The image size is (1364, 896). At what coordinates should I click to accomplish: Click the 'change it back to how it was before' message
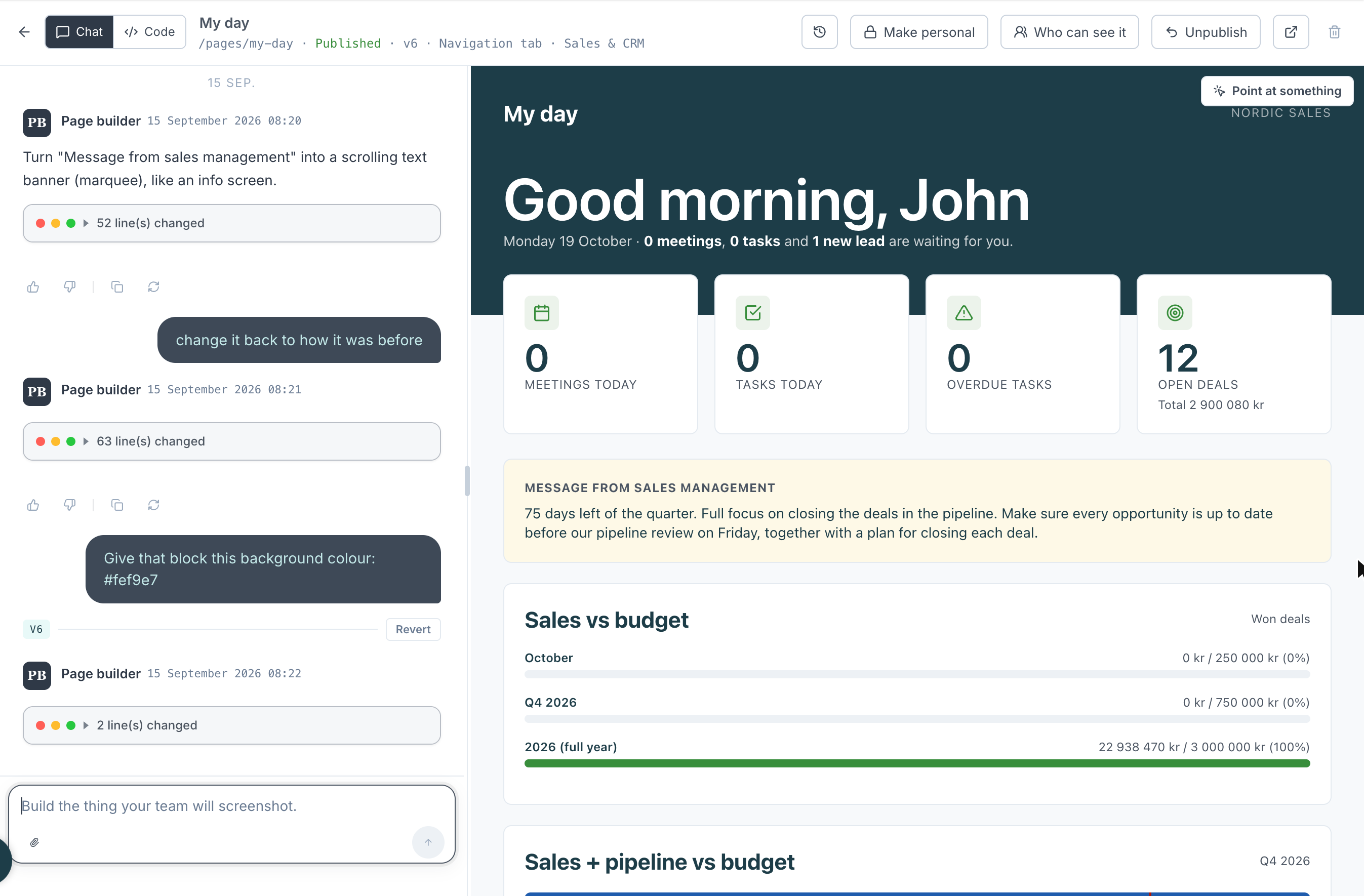299,340
